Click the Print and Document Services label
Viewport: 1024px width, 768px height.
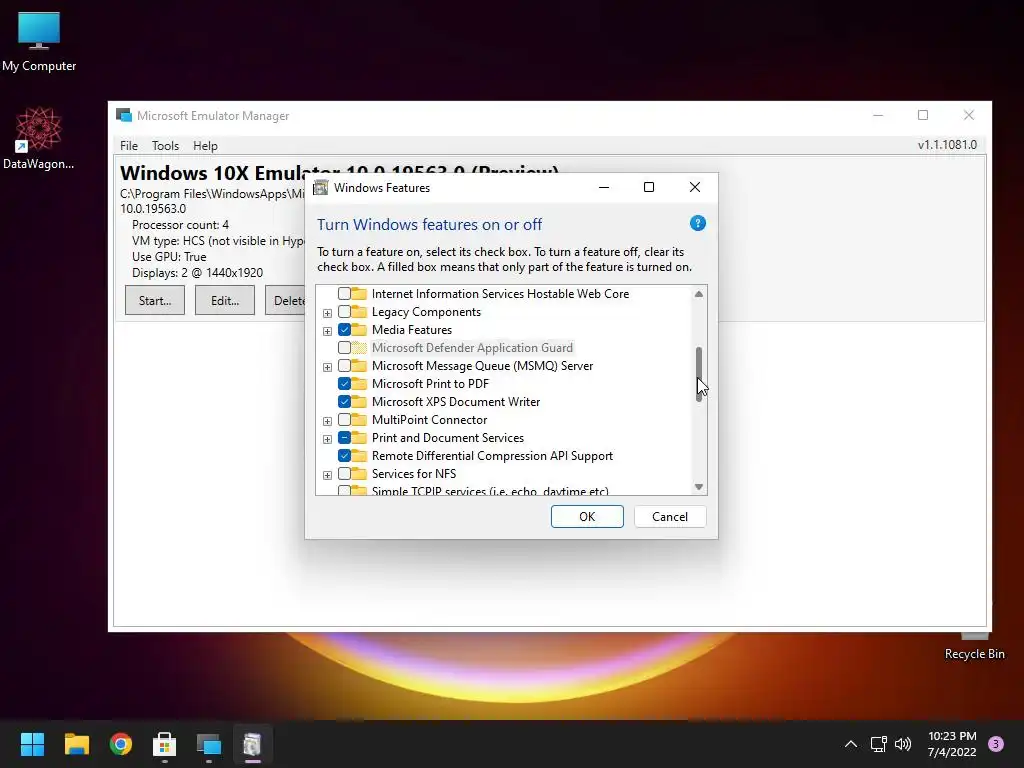pyautogui.click(x=448, y=438)
